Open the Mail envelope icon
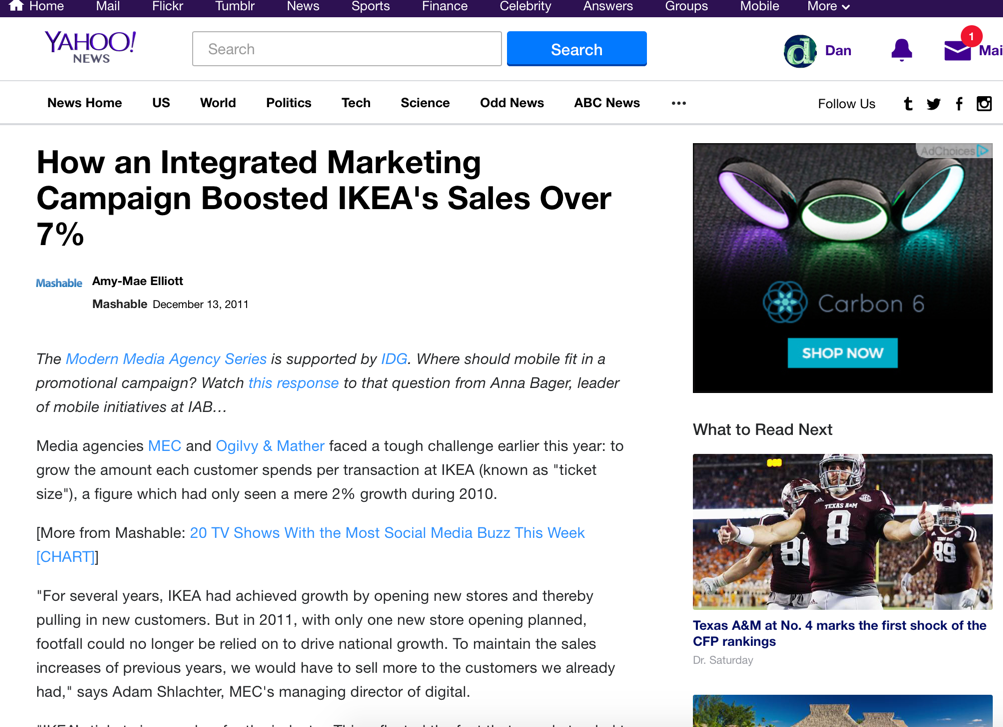The image size is (1003, 727). [958, 50]
